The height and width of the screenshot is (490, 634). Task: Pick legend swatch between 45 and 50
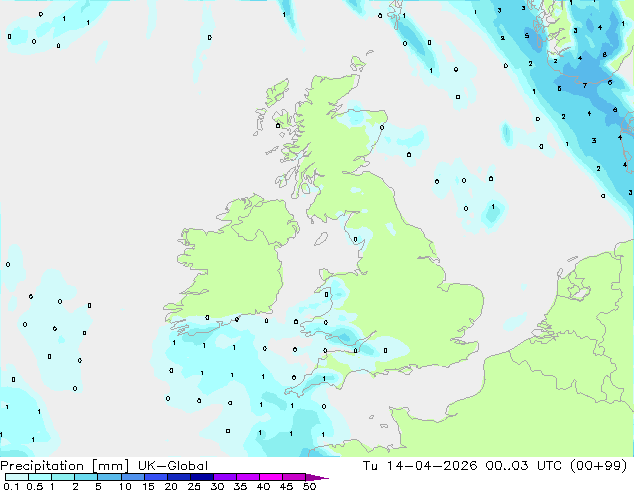point(294,477)
